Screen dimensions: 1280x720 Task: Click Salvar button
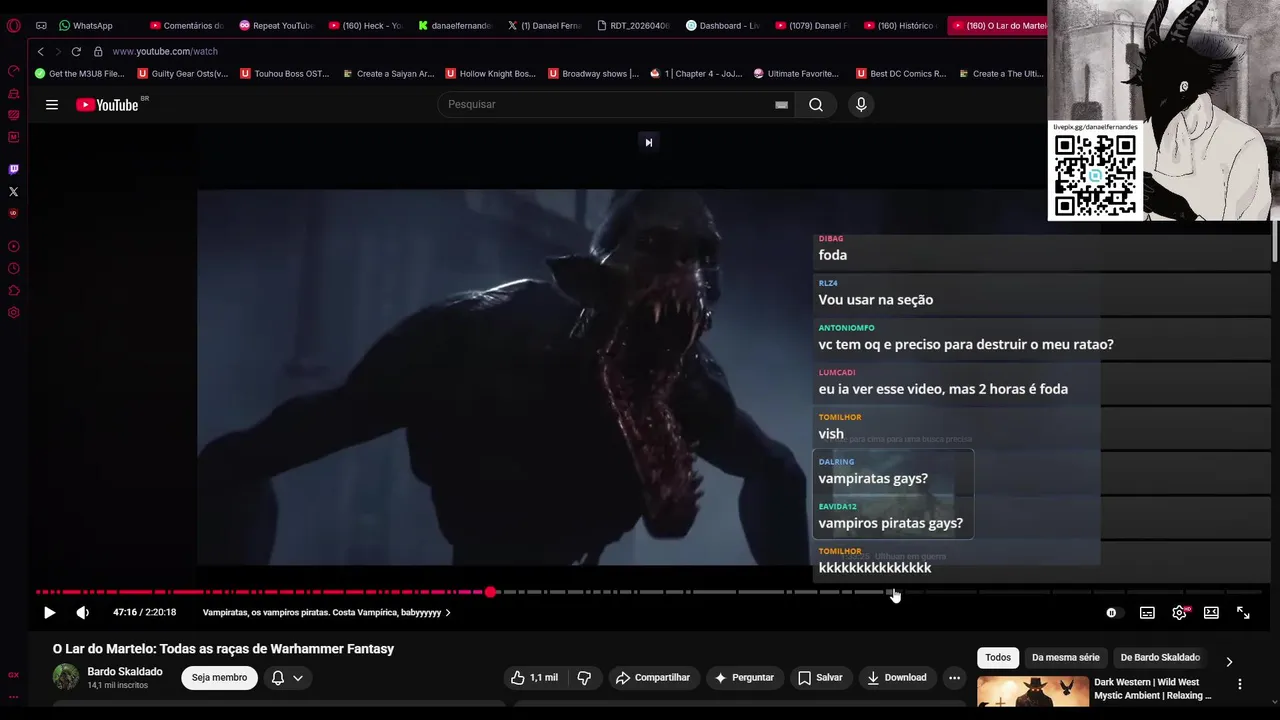[x=820, y=678]
